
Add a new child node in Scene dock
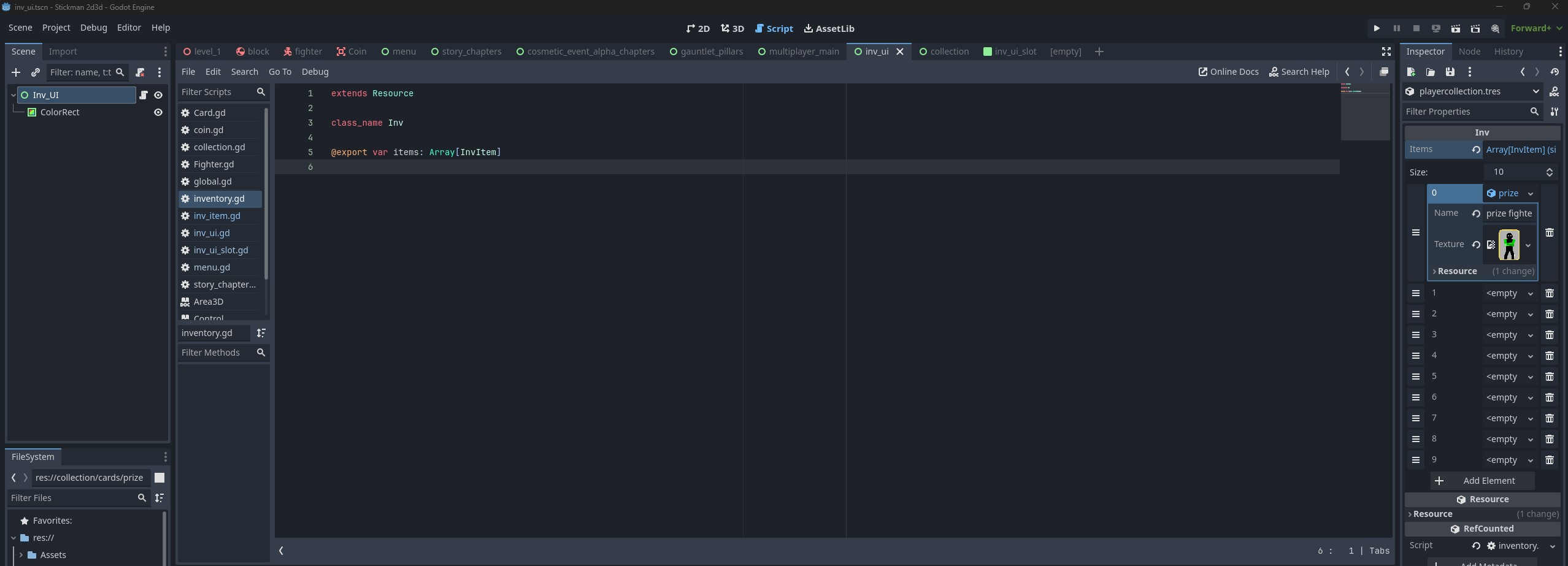click(x=16, y=72)
